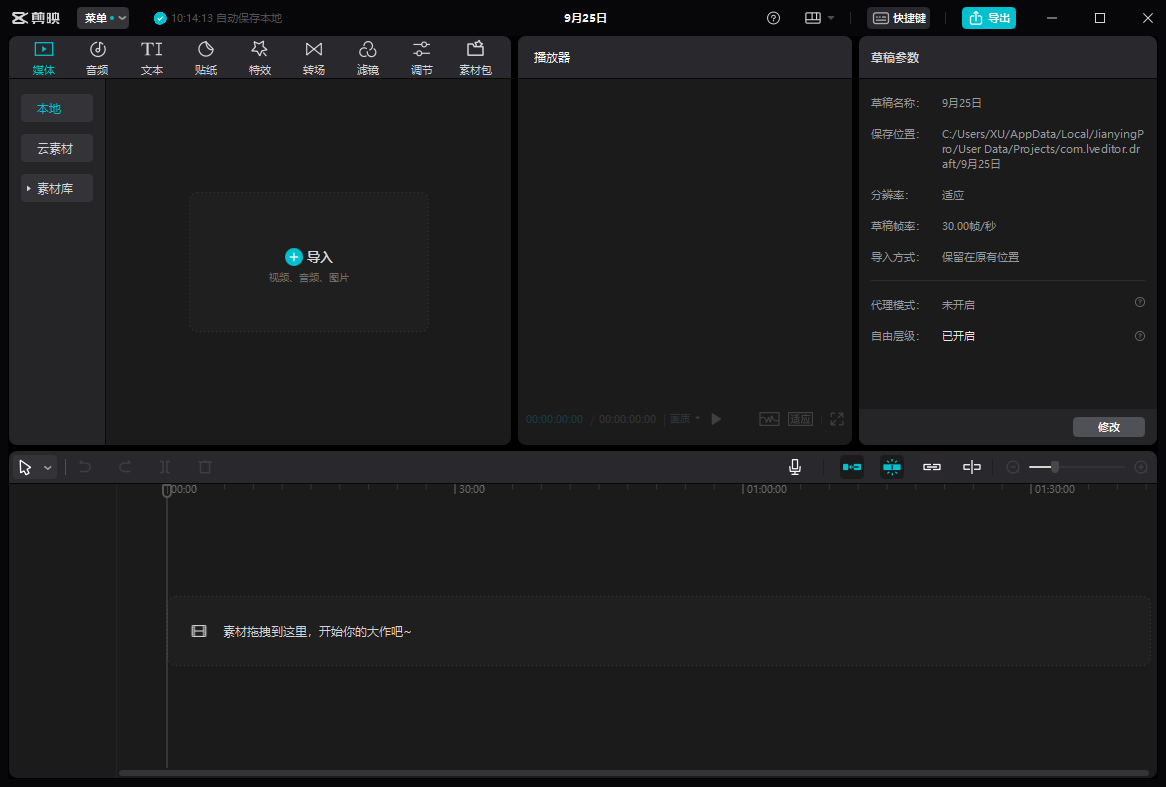Screen dimensions: 1166x787
Task: Toggle auto snapping in timeline toolbar
Action: click(892, 467)
